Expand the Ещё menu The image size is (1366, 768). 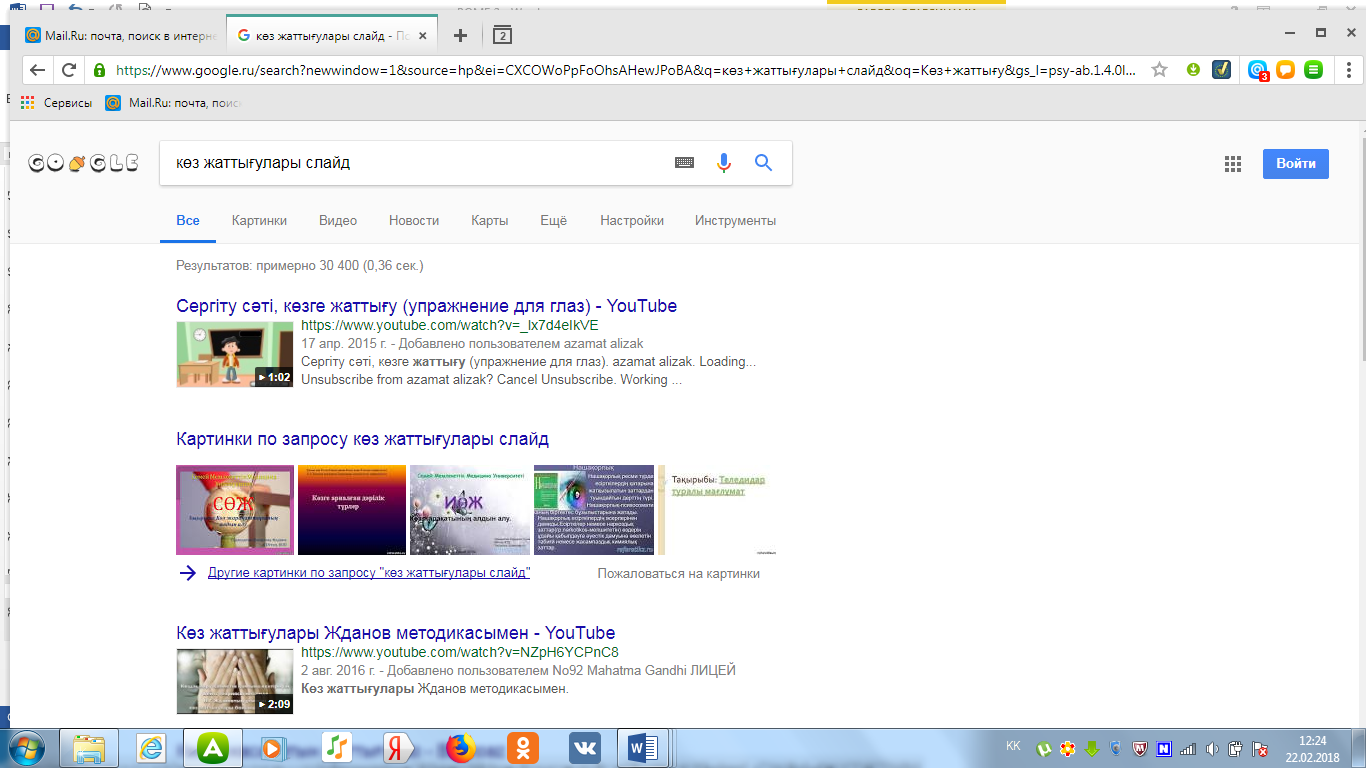554,220
